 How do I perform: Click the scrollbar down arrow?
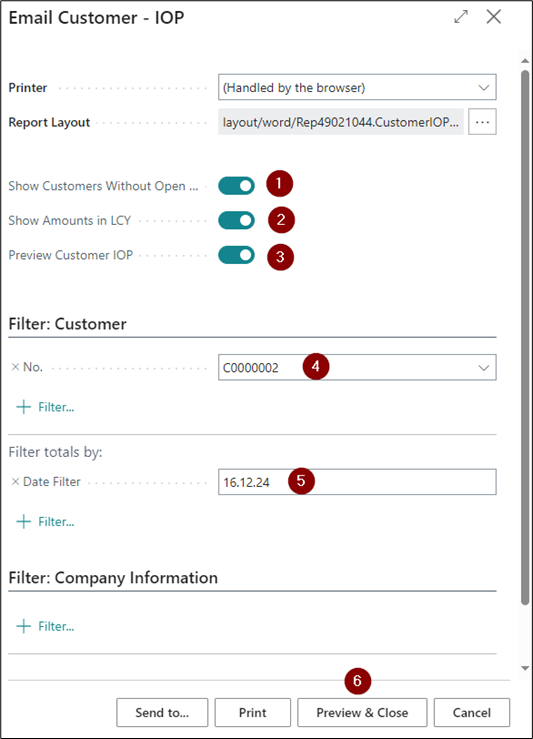pyautogui.click(x=525, y=668)
